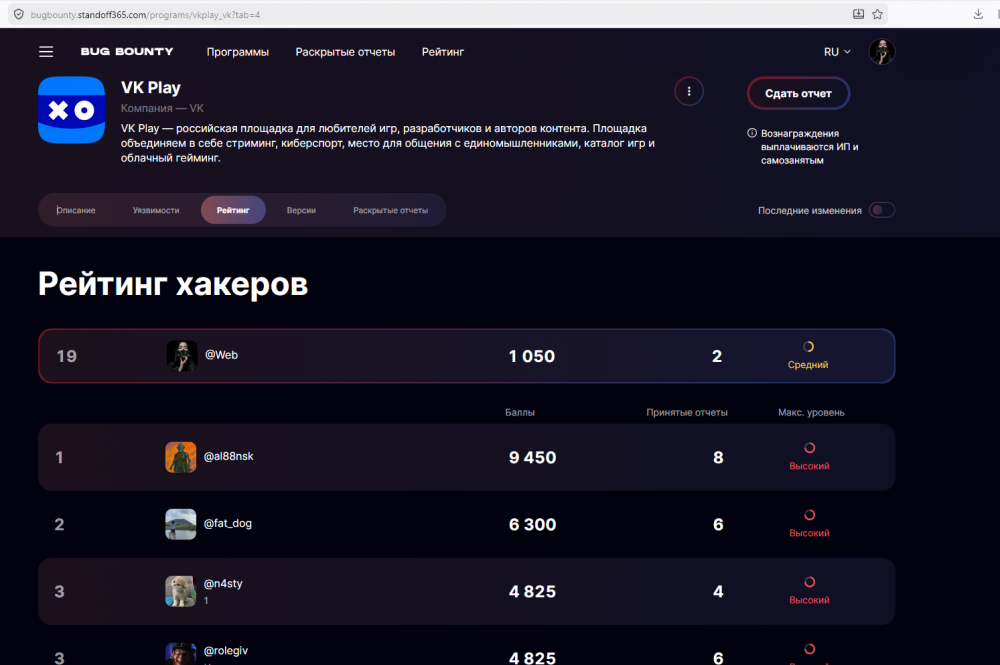Click the Принятые отчеты column header
The height and width of the screenshot is (665, 1000).
pos(687,412)
